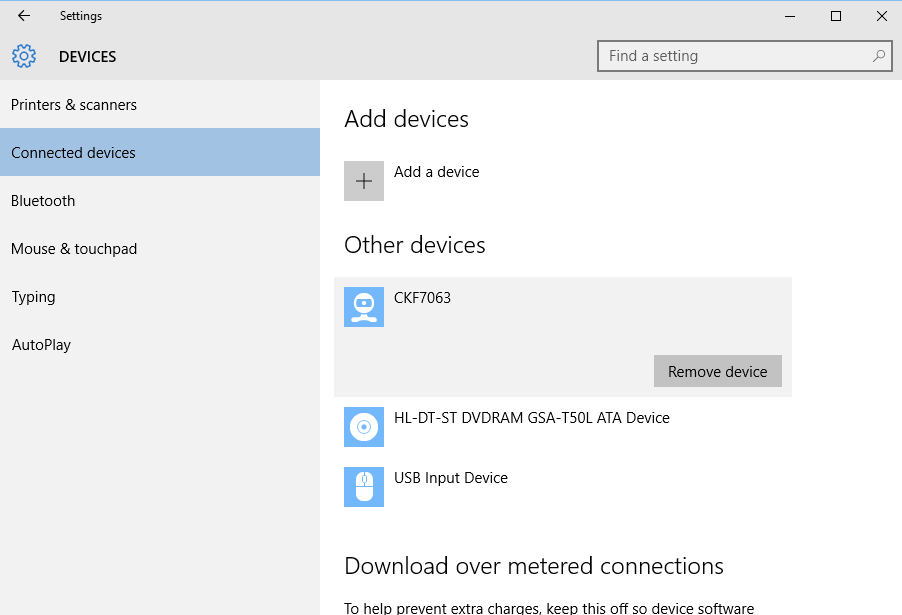902x615 pixels.
Task: Open AutoPlay settings
Action: click(x=160, y=344)
